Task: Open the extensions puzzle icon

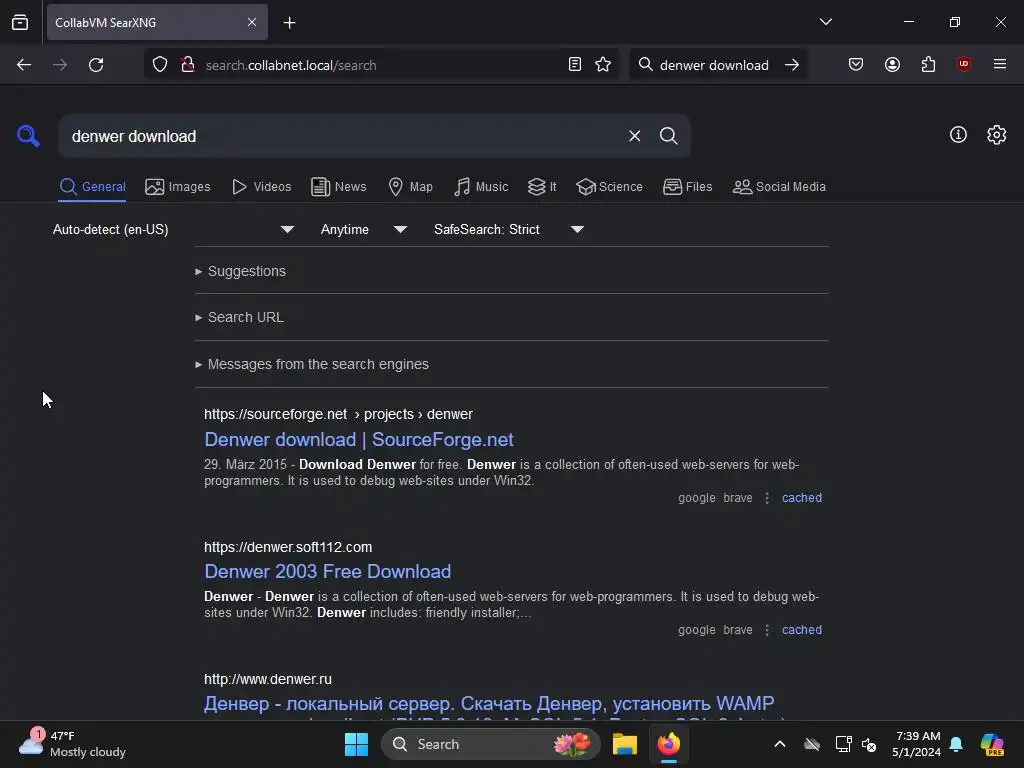Action: click(928, 64)
